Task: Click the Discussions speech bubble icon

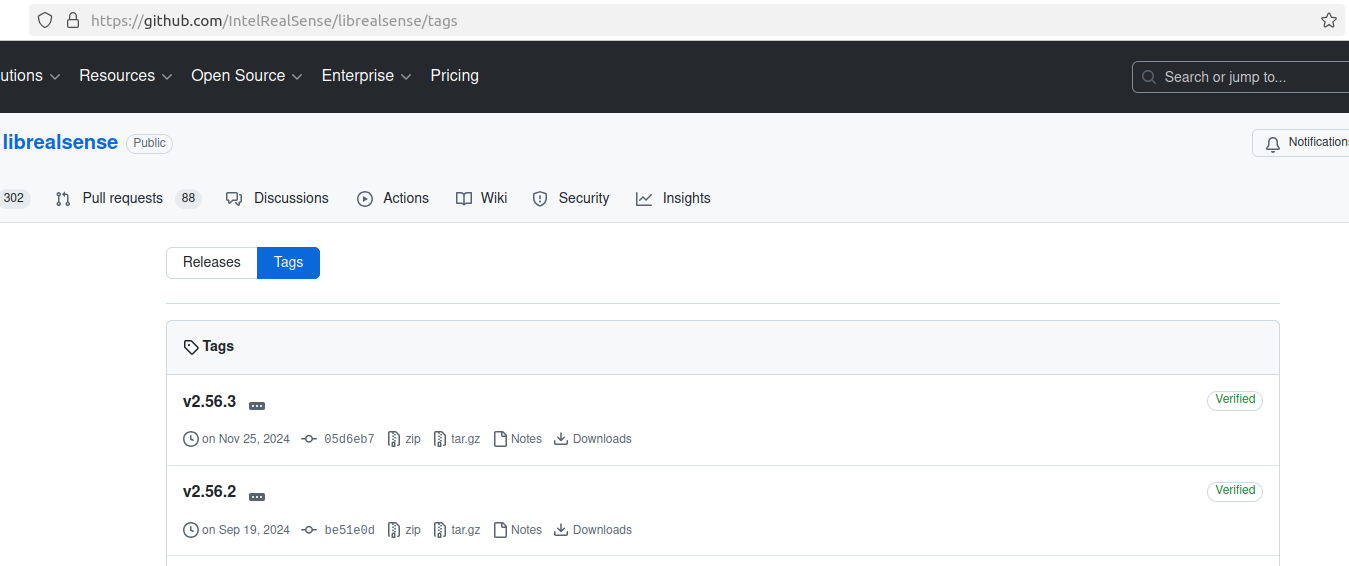Action: (x=234, y=199)
